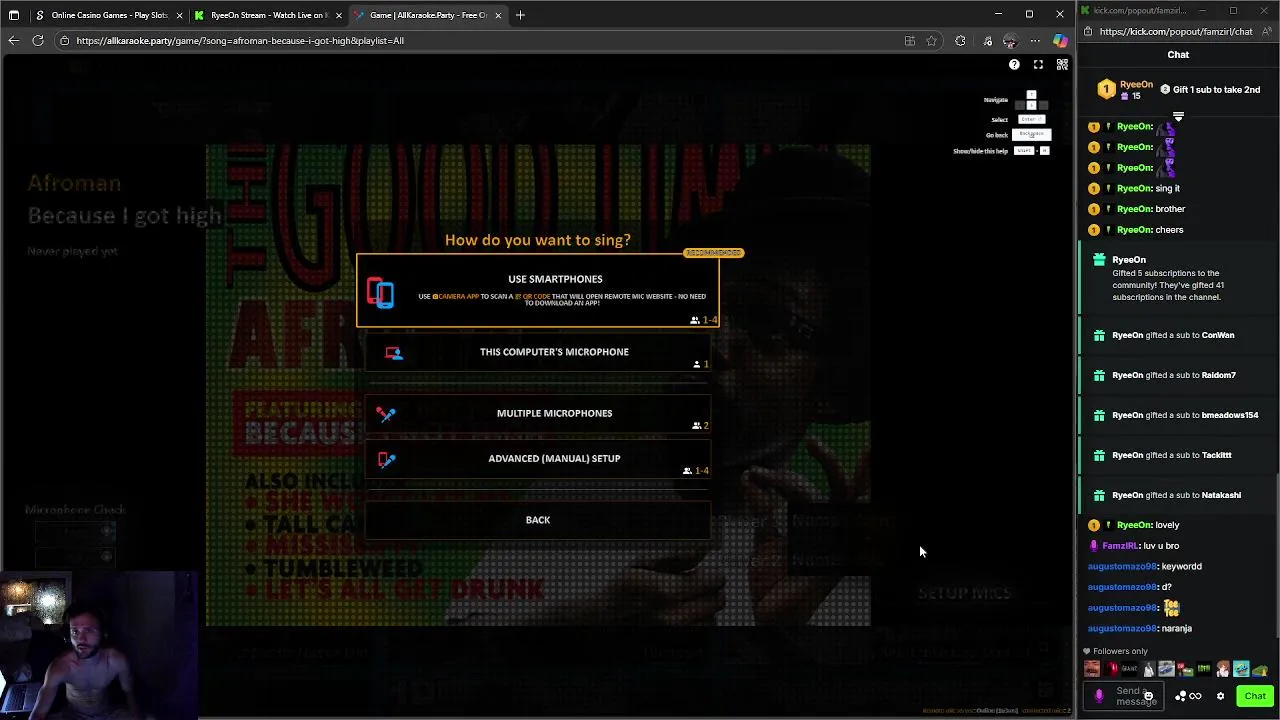This screenshot has width=1280, height=720.
Task: Click gifted recipient name Natakashi
Action: pyautogui.click(x=1221, y=495)
